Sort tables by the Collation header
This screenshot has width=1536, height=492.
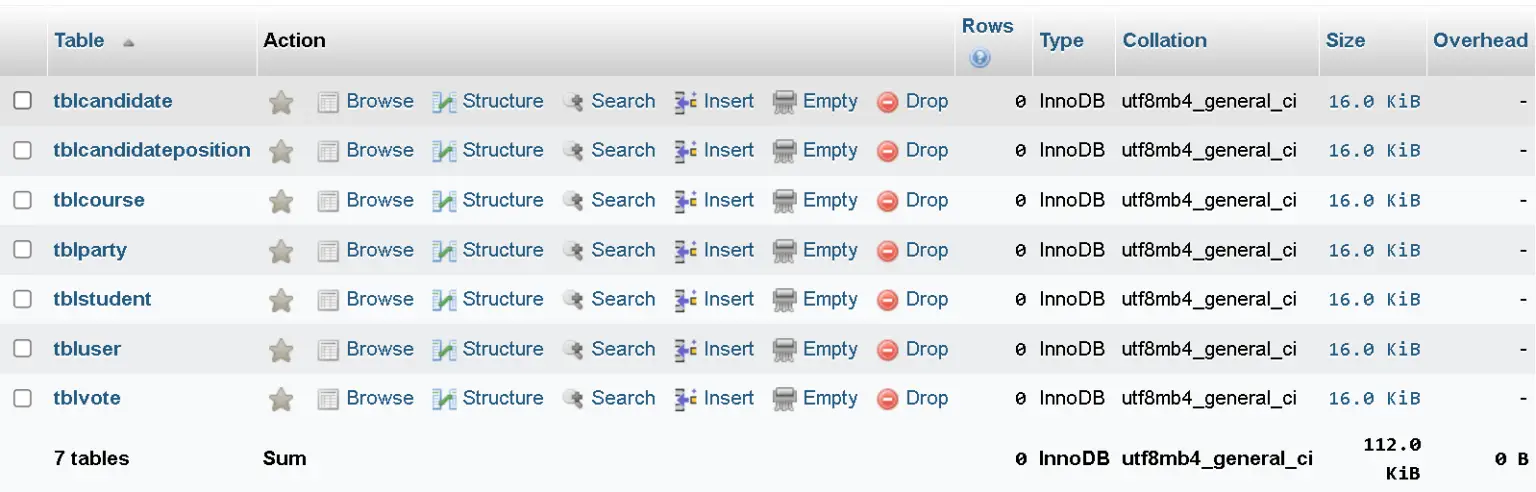(1164, 41)
